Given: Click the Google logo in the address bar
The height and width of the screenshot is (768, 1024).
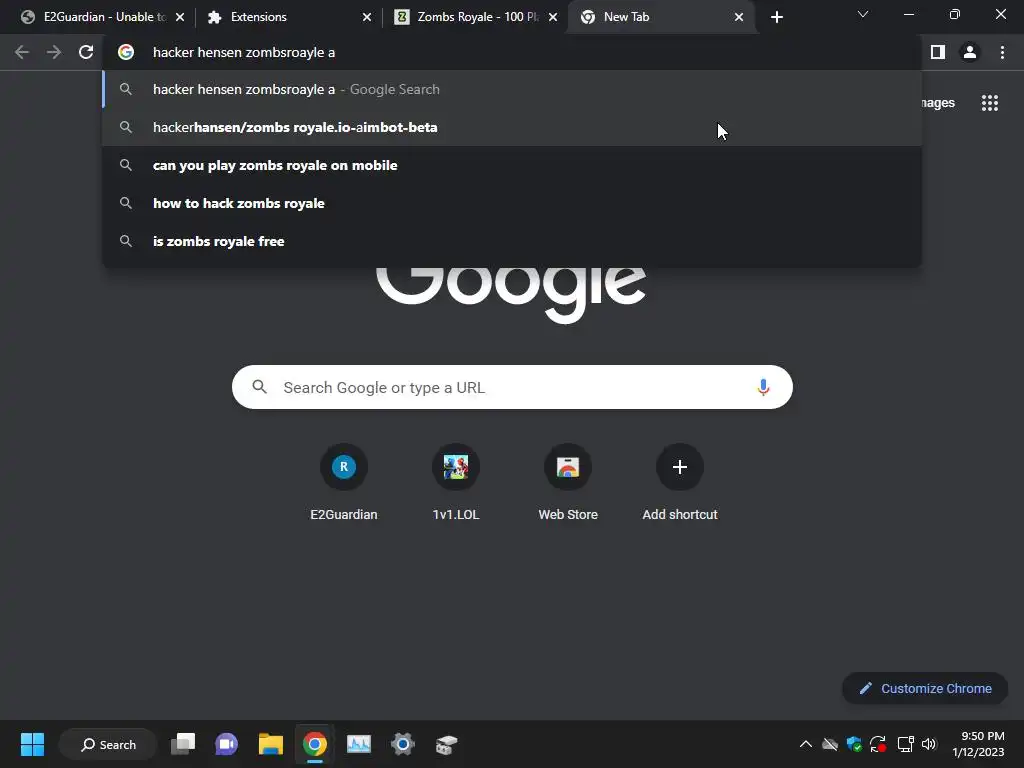Looking at the screenshot, I should click(126, 52).
